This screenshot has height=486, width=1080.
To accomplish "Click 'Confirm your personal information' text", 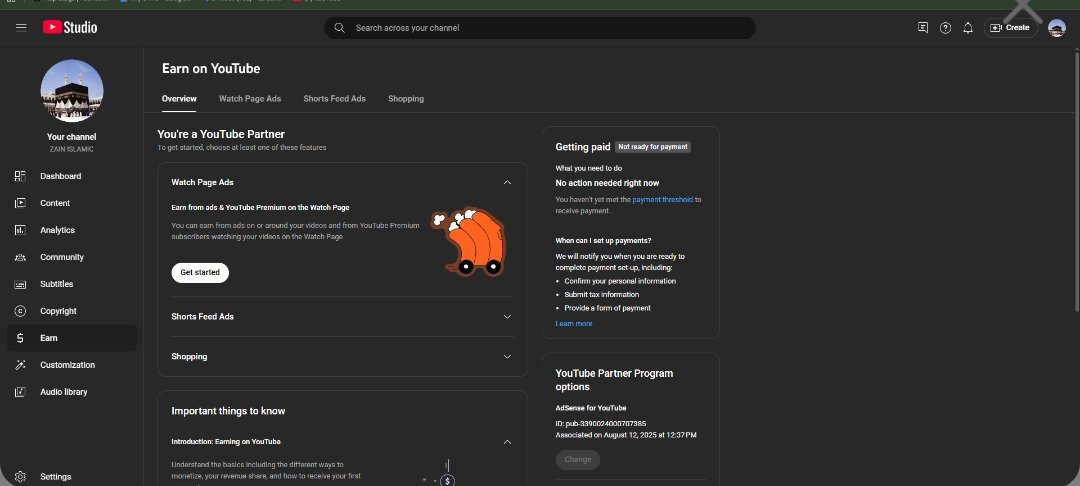I will pyautogui.click(x=620, y=282).
